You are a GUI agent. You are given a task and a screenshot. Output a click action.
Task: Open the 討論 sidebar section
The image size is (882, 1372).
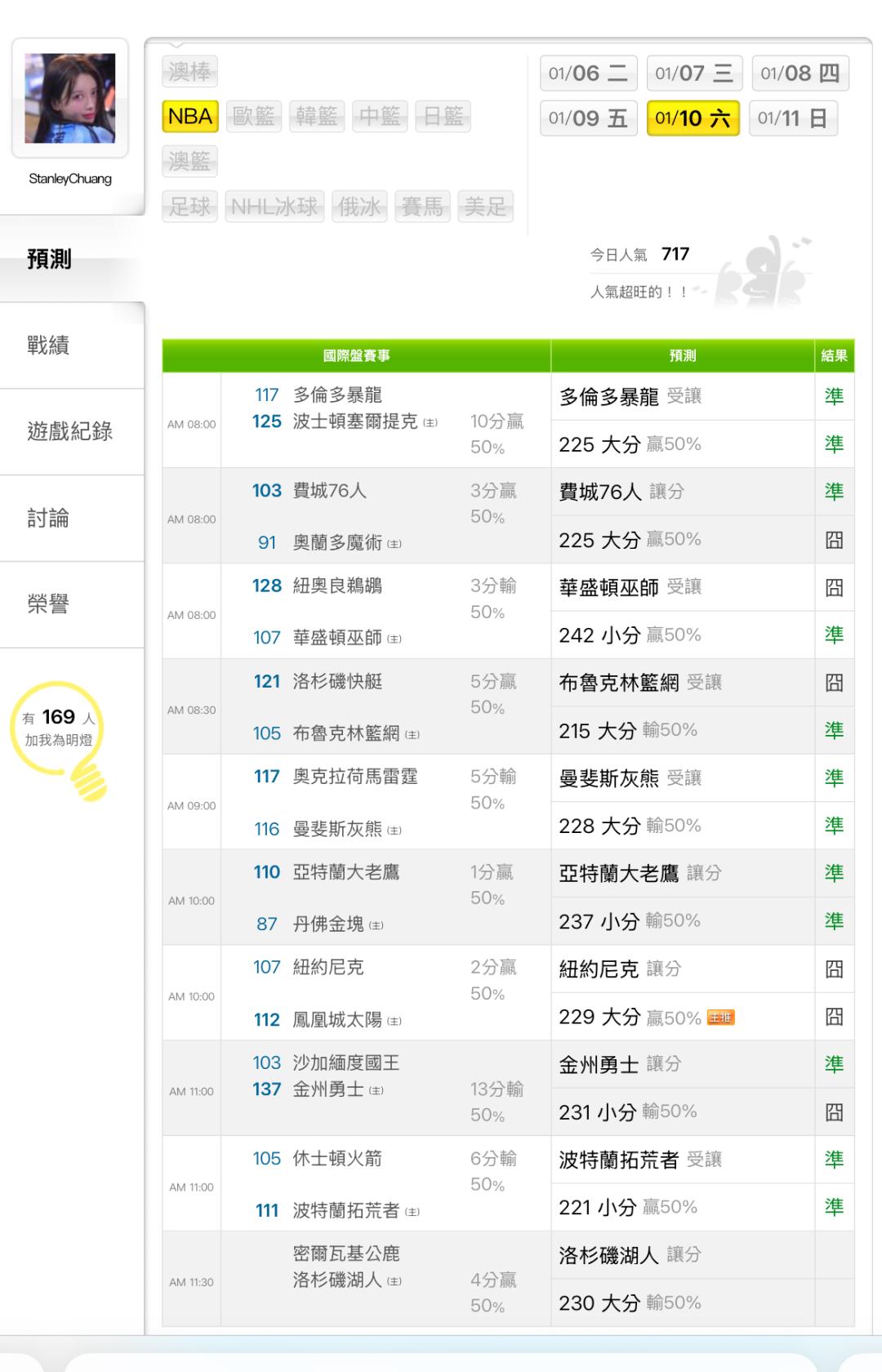49,518
